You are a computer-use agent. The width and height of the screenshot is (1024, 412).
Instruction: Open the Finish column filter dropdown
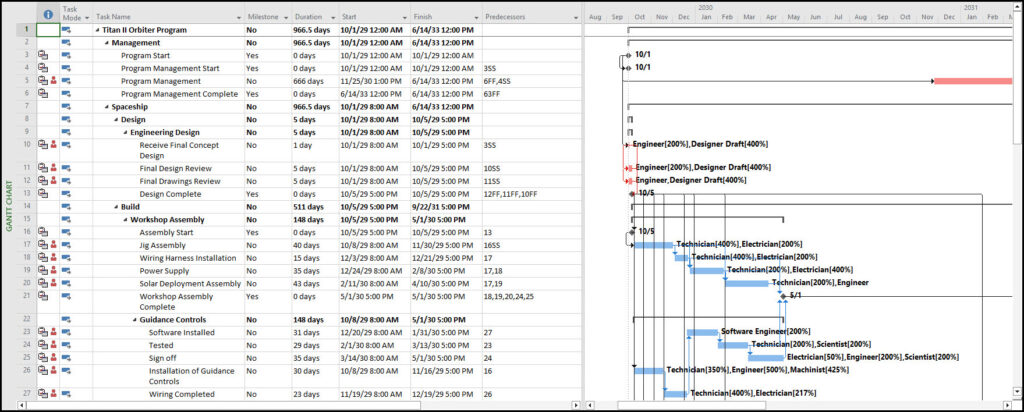475,17
